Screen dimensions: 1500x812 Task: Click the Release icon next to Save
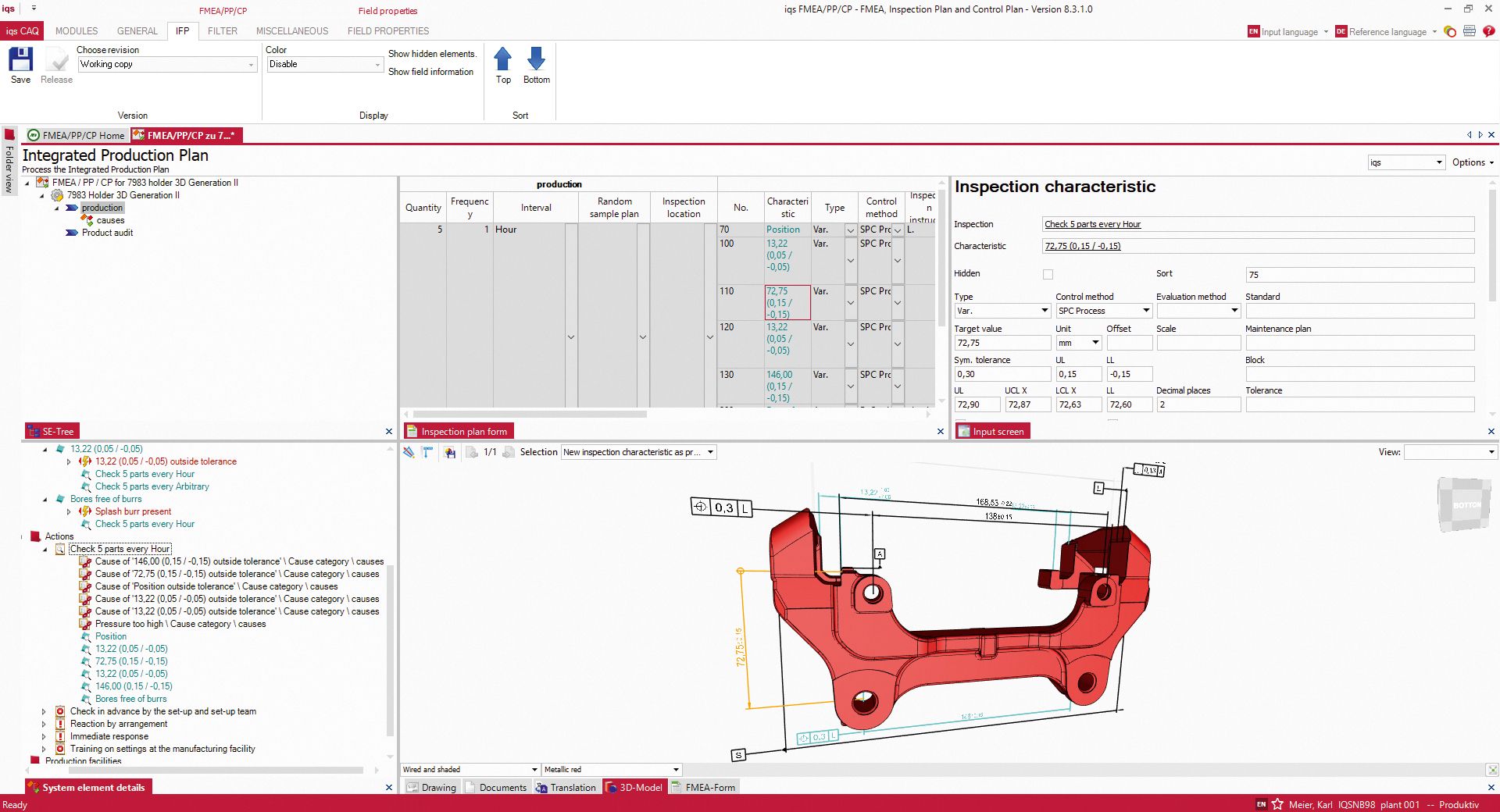55,62
